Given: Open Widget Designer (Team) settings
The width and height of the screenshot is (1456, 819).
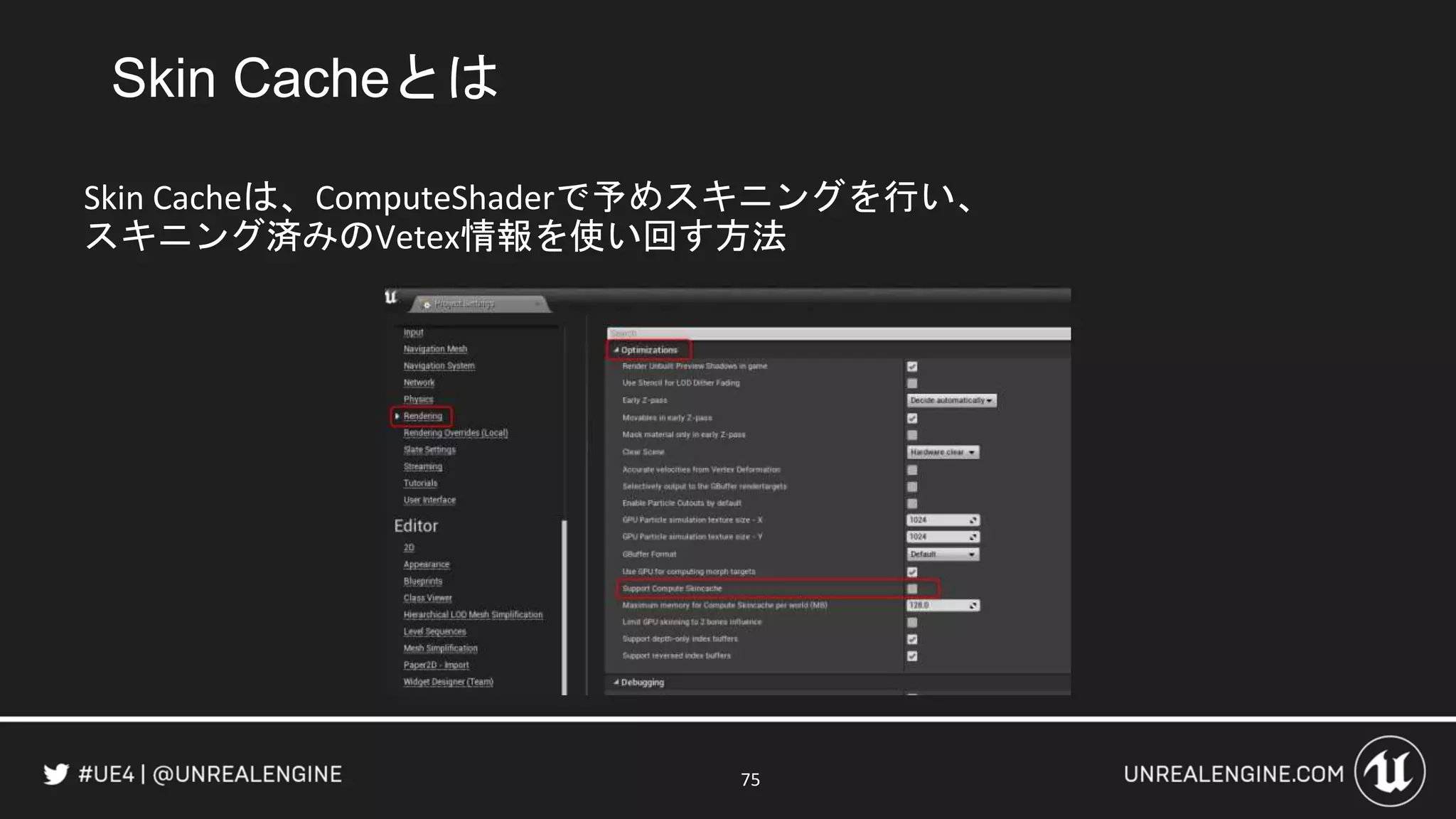Looking at the screenshot, I should coord(449,682).
